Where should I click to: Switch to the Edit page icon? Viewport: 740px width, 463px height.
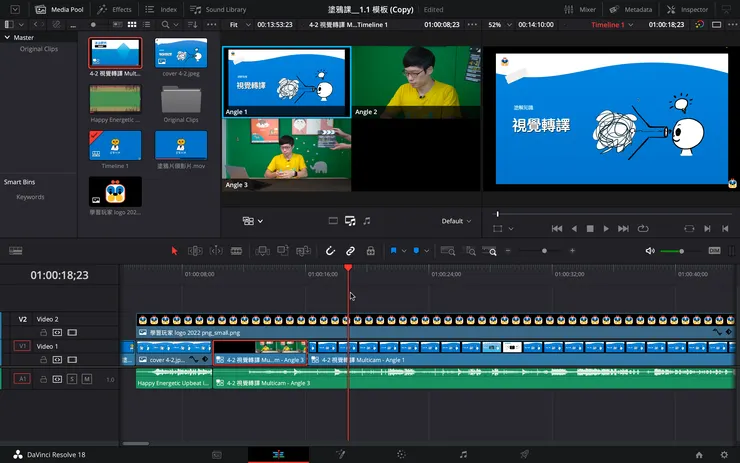279,454
